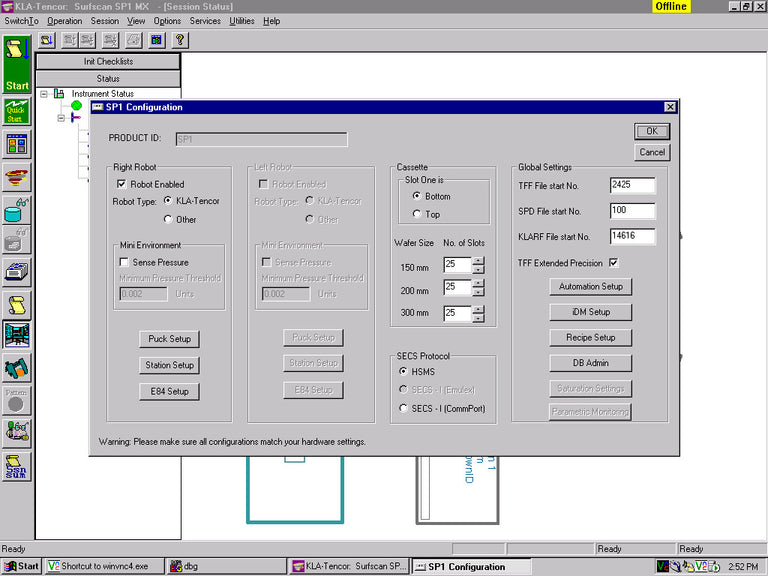
Task: Open the Utilities menu
Action: 242,21
